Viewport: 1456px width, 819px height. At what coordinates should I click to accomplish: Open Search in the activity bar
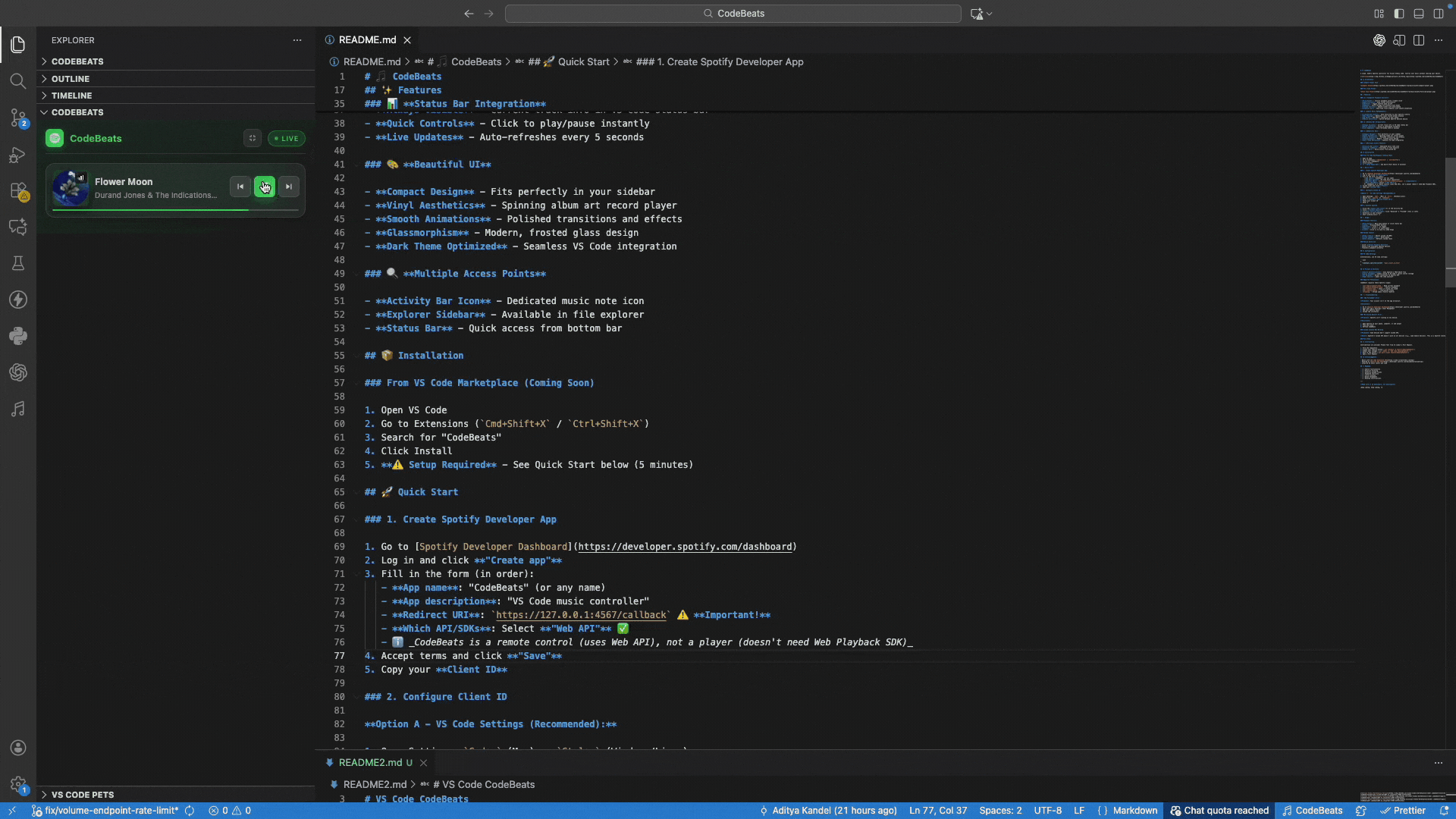click(x=18, y=81)
